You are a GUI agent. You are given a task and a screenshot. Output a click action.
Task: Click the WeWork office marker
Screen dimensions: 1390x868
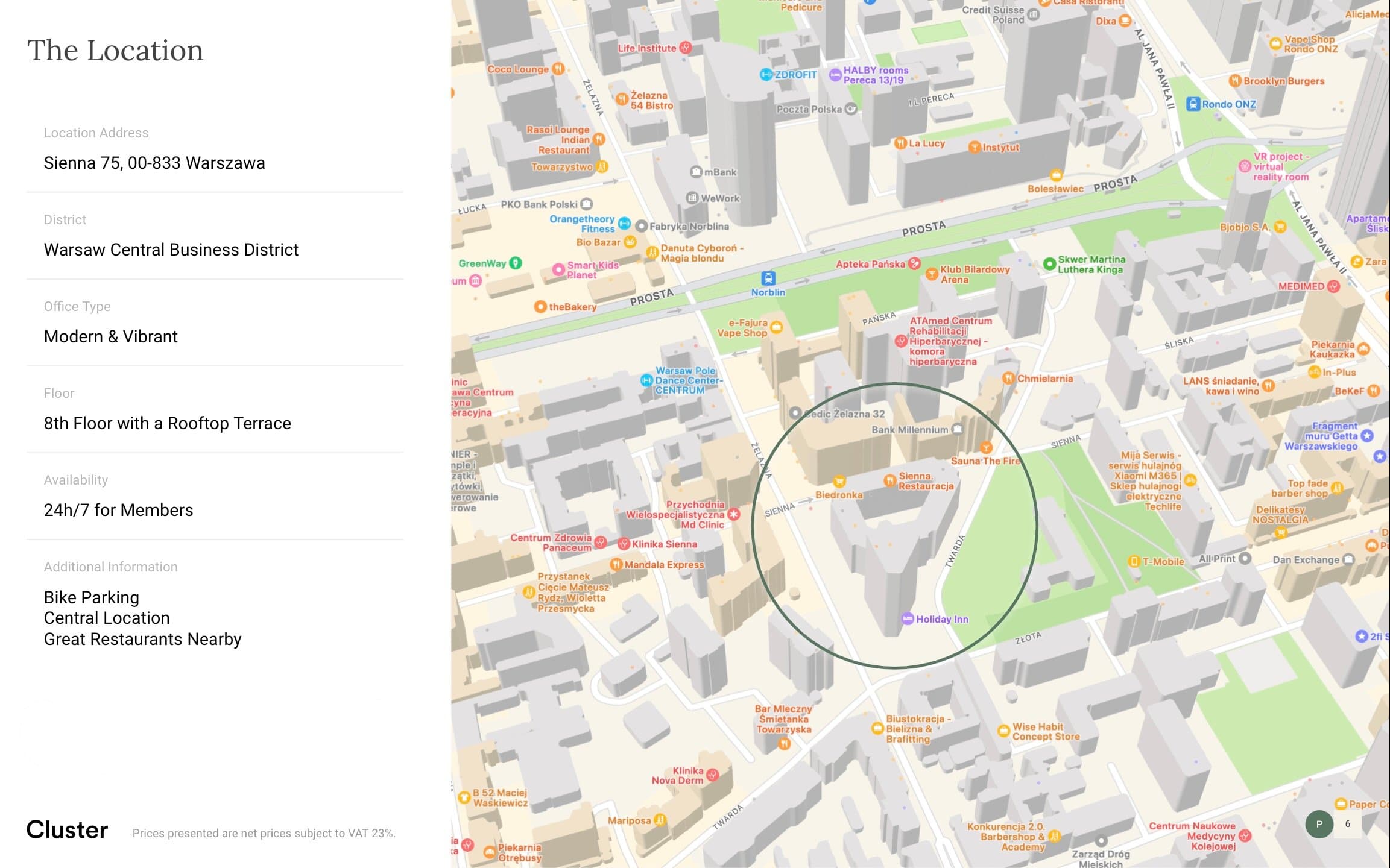click(x=692, y=198)
